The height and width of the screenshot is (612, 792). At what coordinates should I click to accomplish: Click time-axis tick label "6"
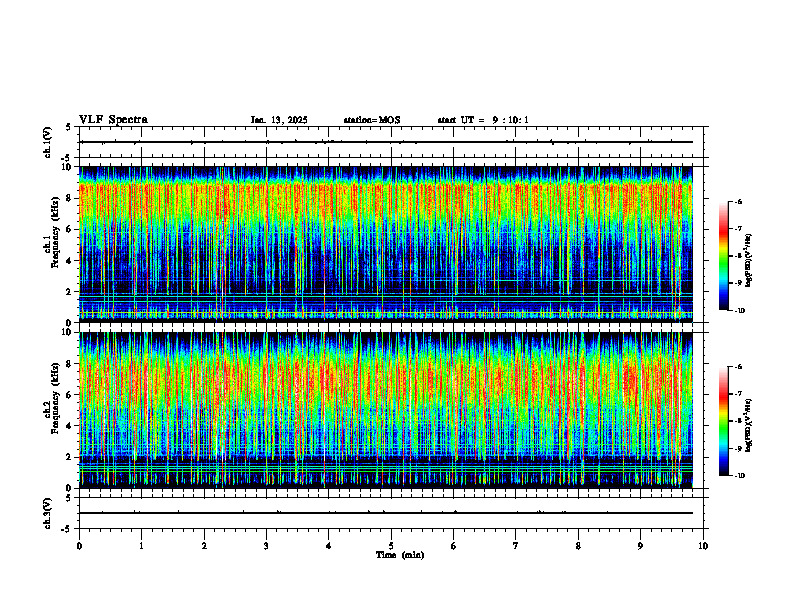[x=454, y=546]
